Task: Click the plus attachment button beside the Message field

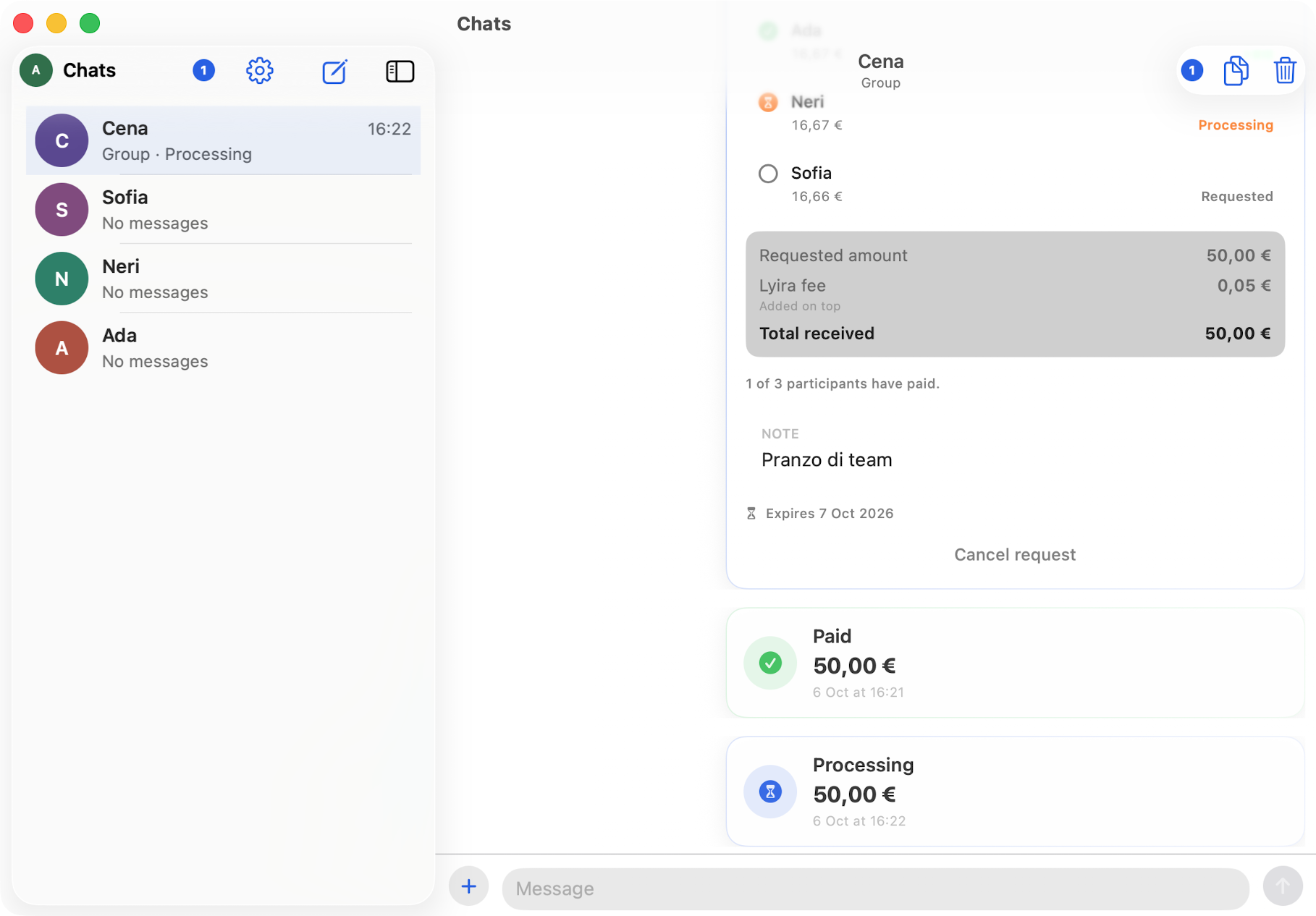Action: click(x=469, y=886)
